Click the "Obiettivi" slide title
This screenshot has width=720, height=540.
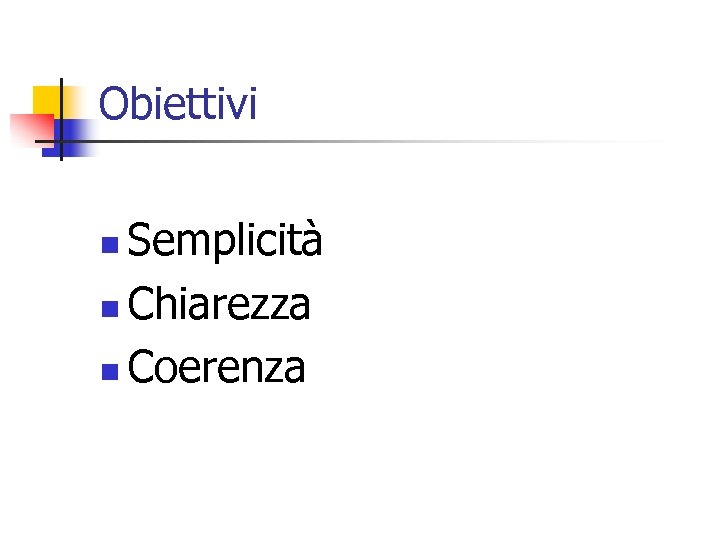179,104
